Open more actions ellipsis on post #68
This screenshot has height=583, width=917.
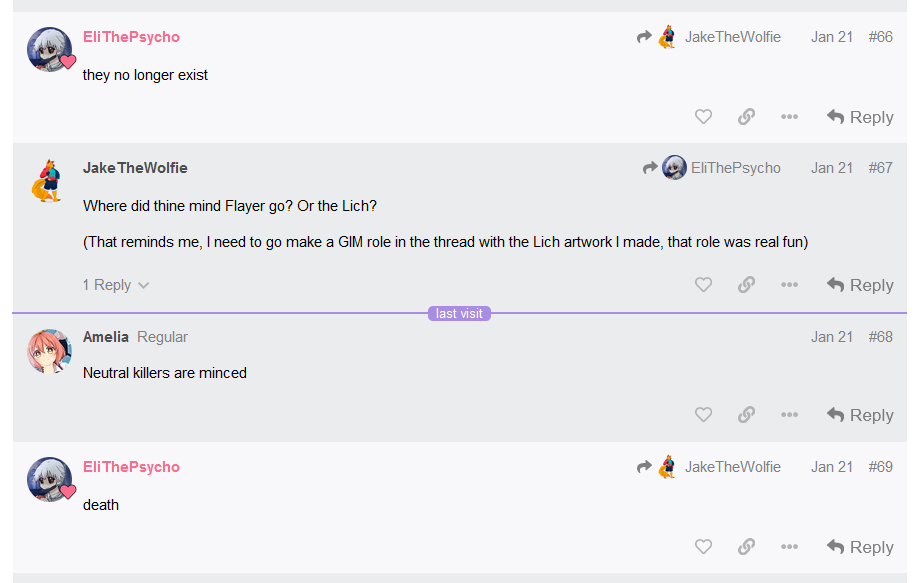(790, 415)
